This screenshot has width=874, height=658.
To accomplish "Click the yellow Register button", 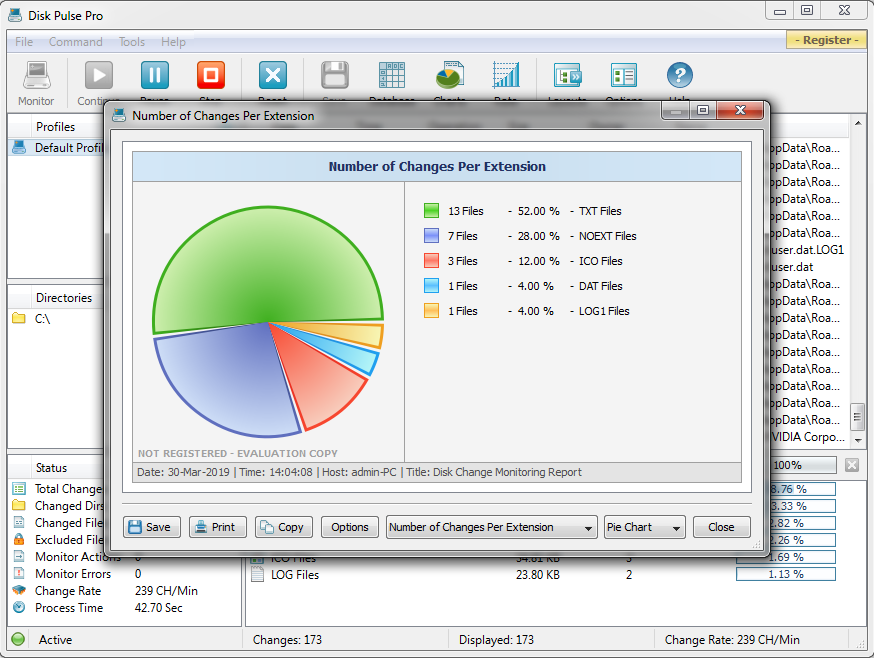I will 825,40.
